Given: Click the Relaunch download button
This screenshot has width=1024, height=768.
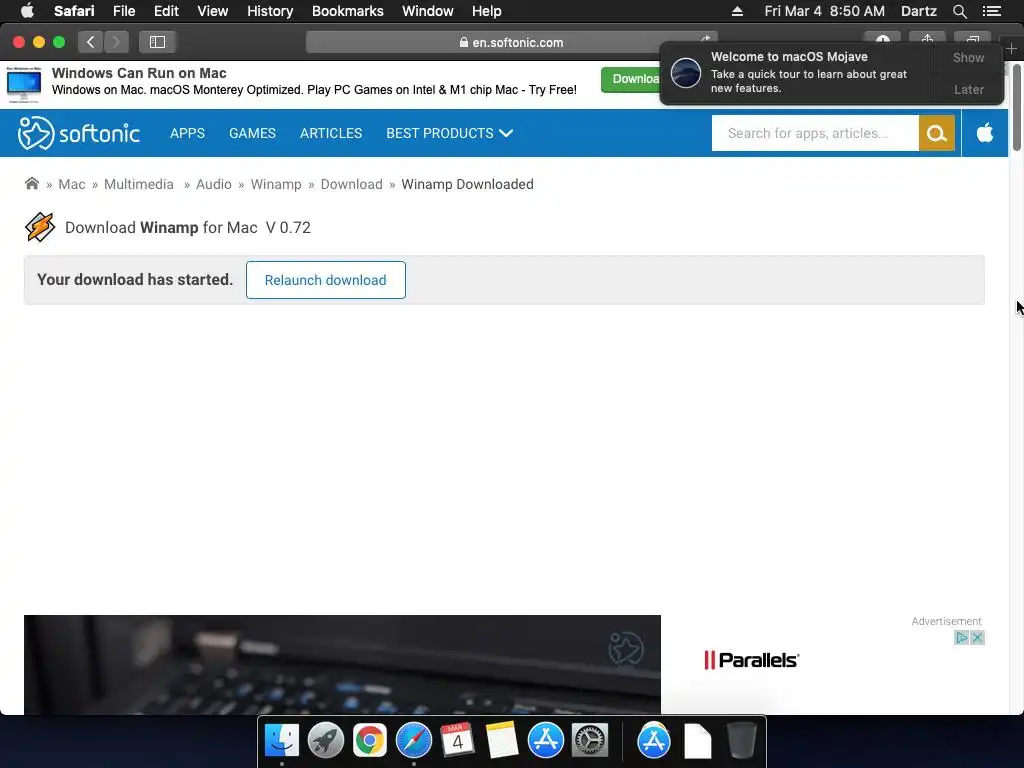Looking at the screenshot, I should (326, 280).
